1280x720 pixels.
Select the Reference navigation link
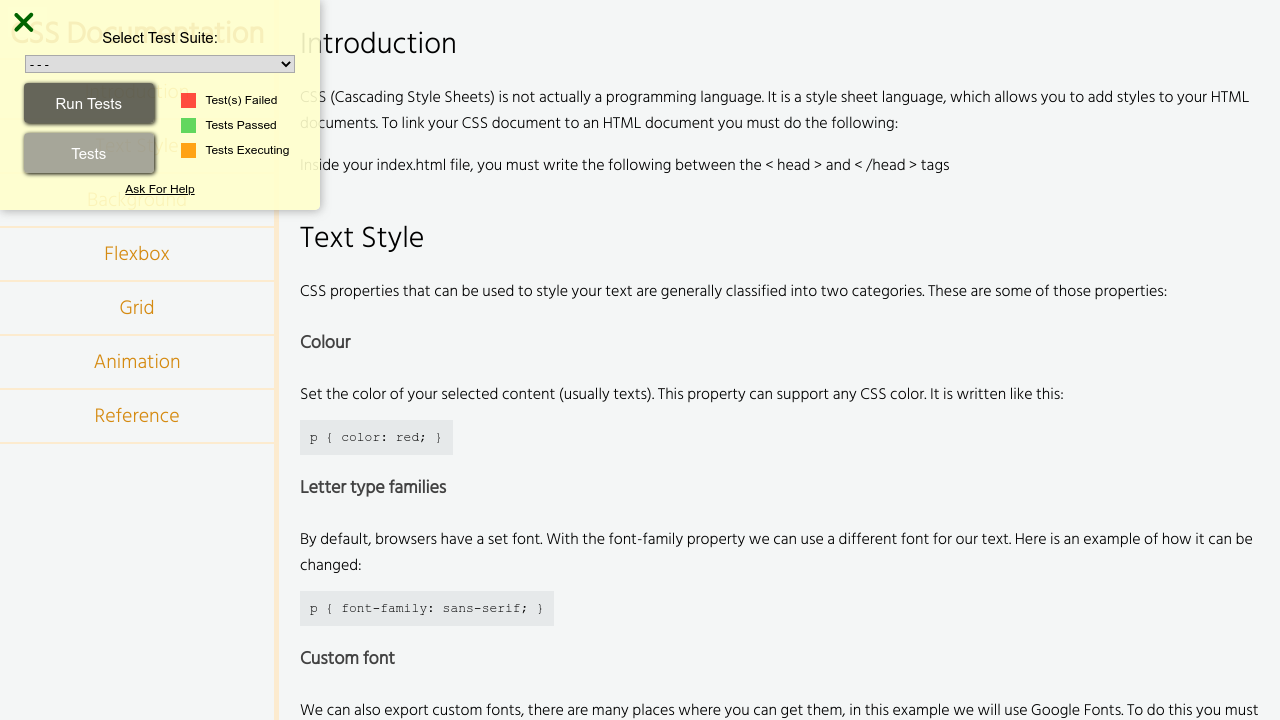point(137,416)
